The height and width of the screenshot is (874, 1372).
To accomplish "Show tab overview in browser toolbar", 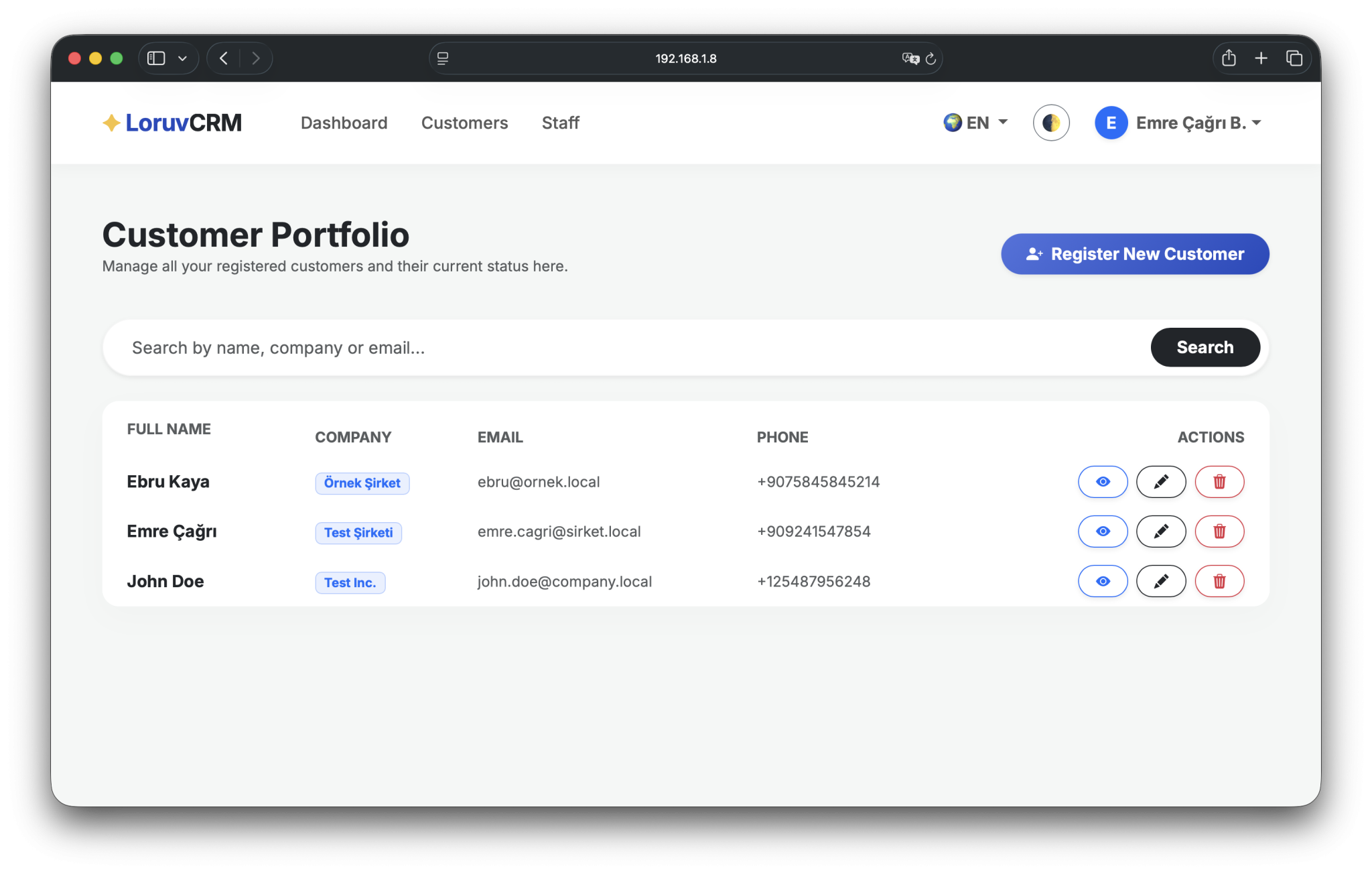I will pyautogui.click(x=1294, y=58).
